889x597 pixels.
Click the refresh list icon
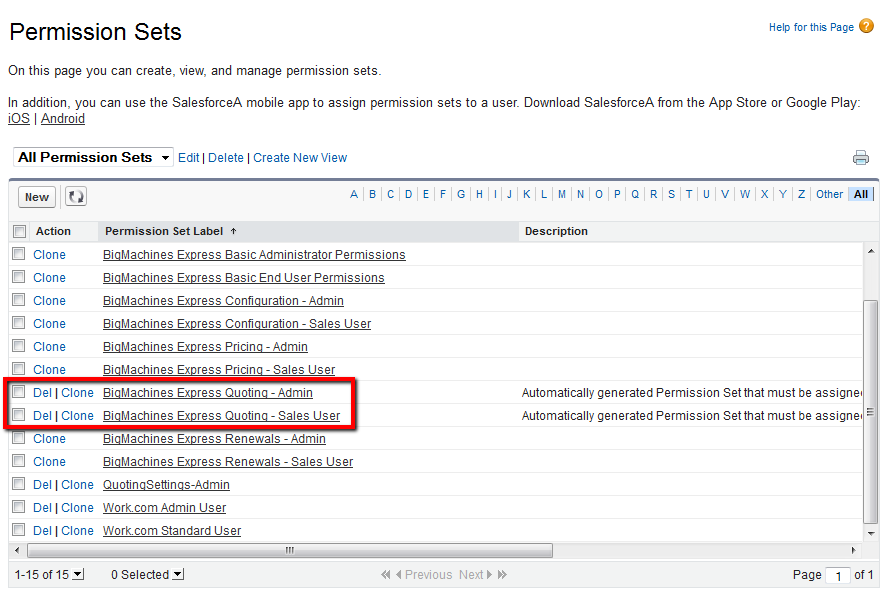[x=76, y=197]
